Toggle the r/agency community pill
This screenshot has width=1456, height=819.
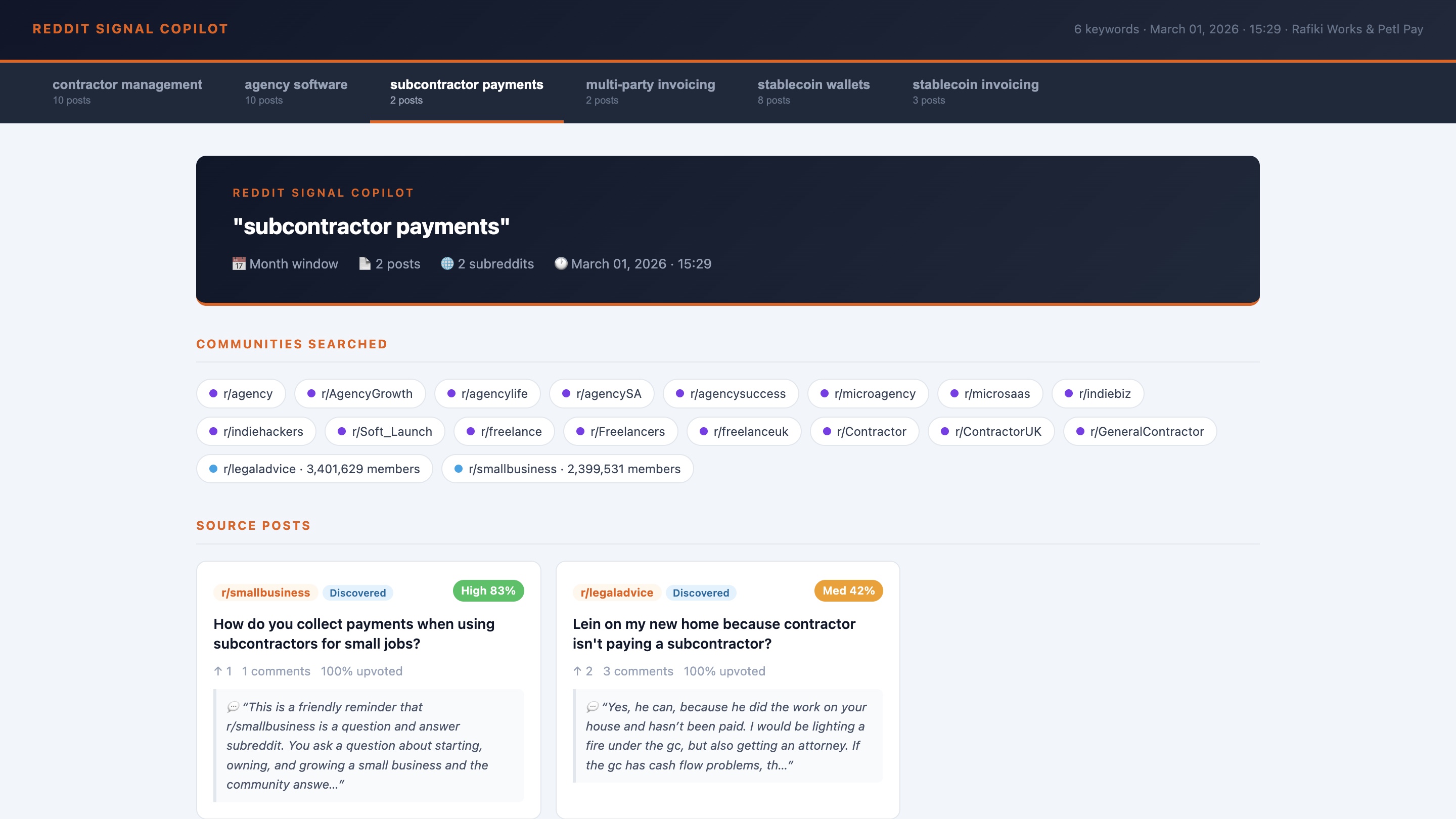tap(241, 393)
